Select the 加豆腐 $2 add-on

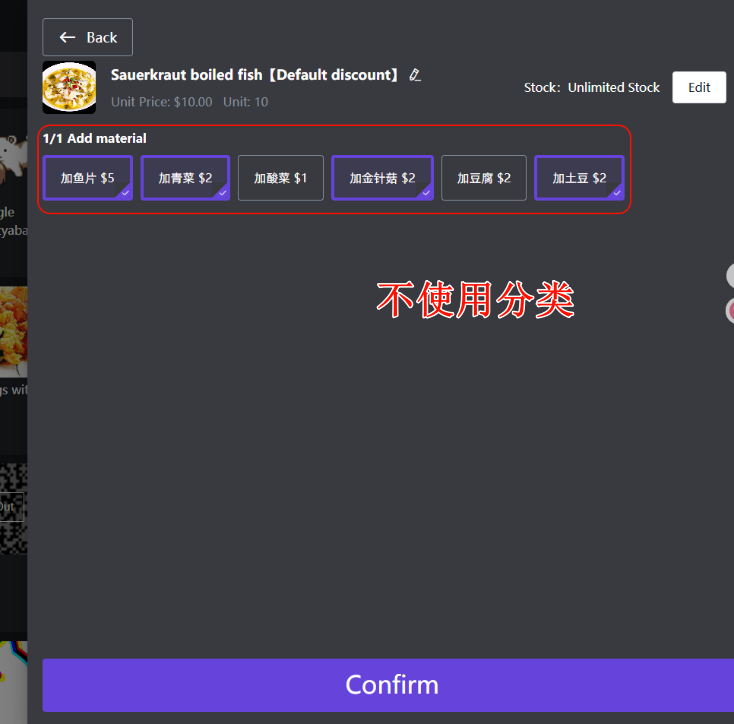(x=484, y=178)
